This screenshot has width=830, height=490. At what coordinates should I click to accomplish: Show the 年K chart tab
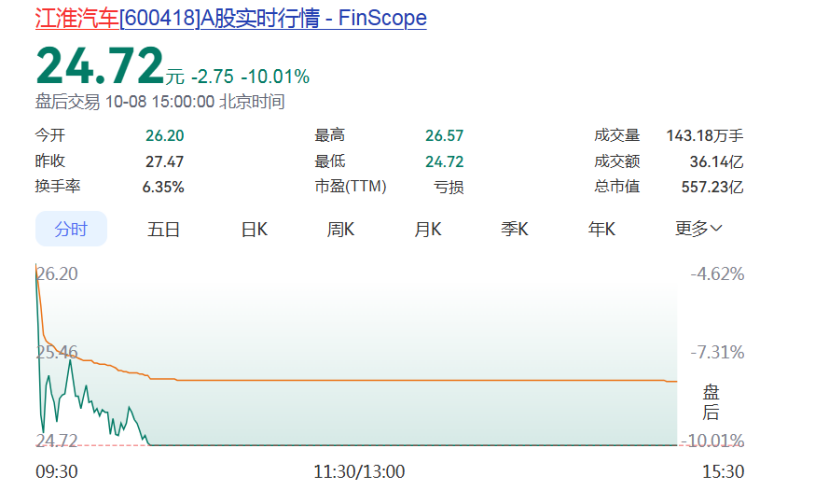[x=602, y=229]
